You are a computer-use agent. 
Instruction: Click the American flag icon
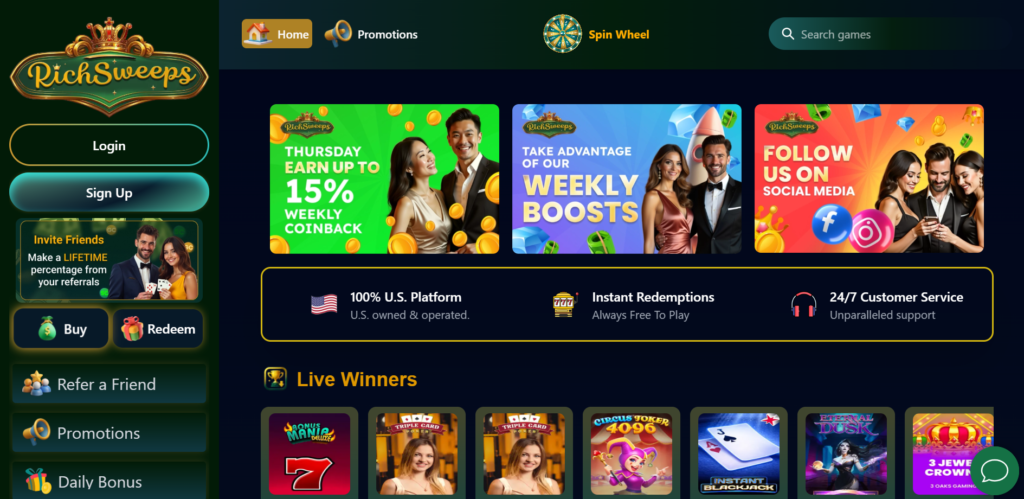pyautogui.click(x=324, y=304)
